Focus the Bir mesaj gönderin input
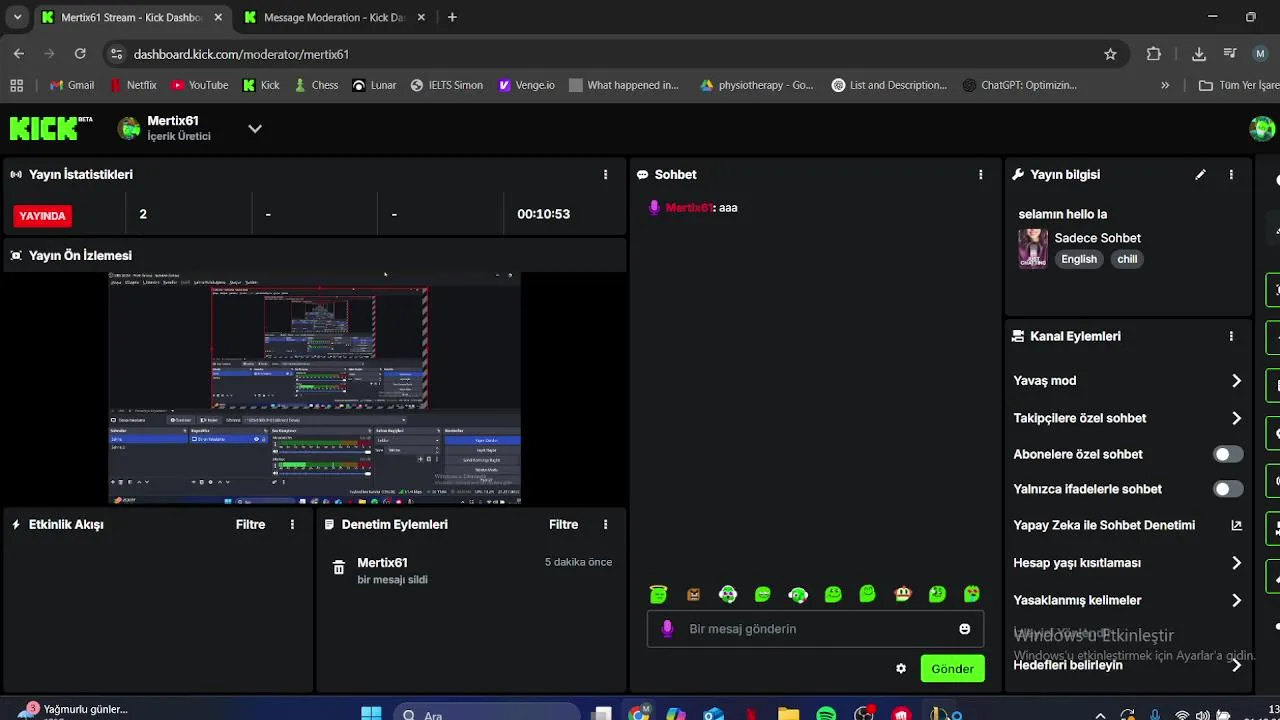The width and height of the screenshot is (1280, 720). tap(815, 629)
